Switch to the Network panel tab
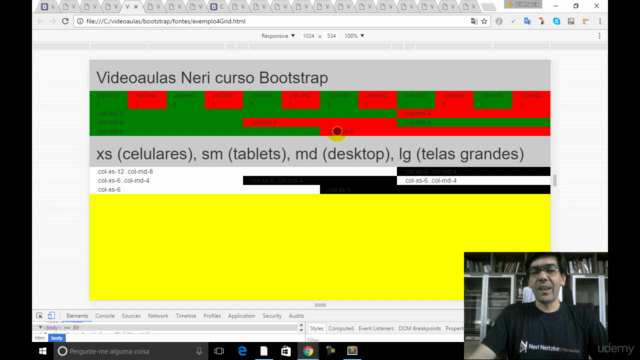 point(158,316)
